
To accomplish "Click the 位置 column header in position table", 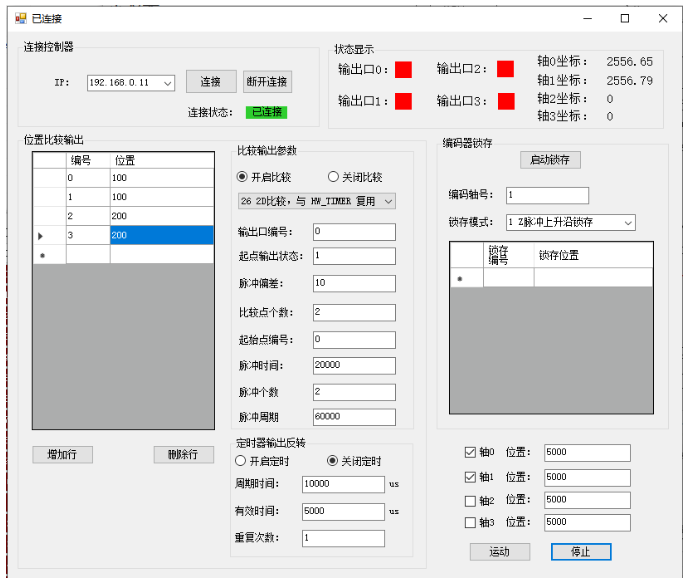I will 162,161.
